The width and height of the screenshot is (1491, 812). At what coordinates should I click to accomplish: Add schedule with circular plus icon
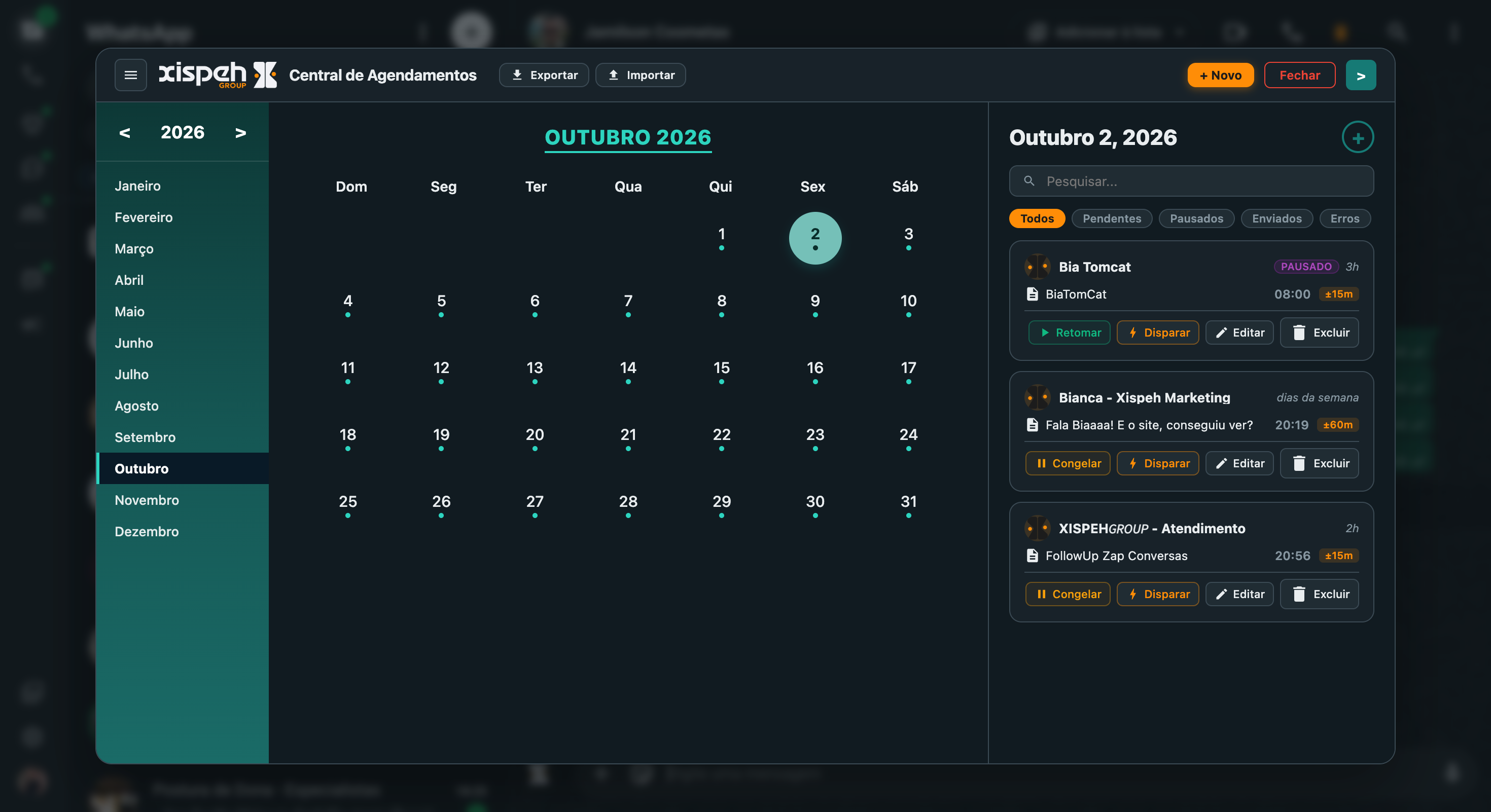click(x=1357, y=138)
